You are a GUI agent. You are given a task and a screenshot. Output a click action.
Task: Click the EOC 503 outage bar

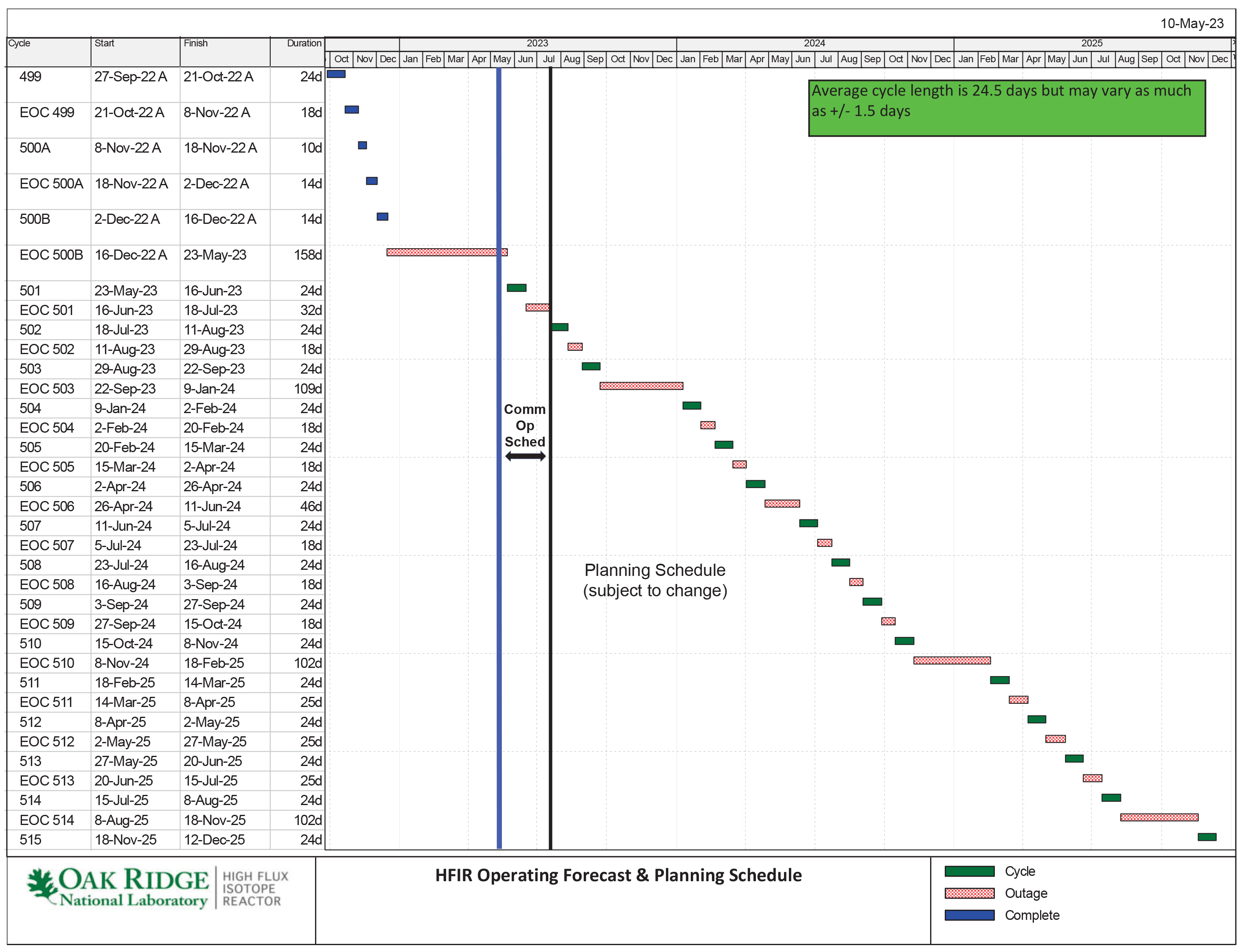coord(642,387)
